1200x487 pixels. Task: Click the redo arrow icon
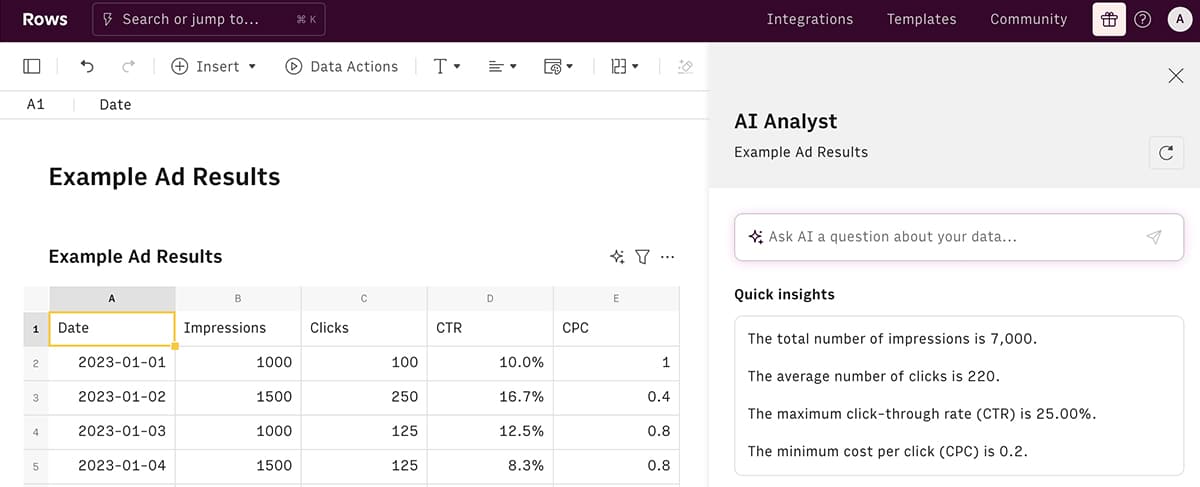[x=128, y=66]
